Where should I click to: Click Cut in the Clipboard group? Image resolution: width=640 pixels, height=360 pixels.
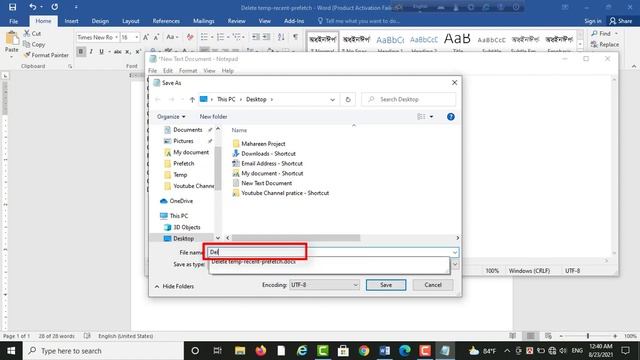[32, 33]
